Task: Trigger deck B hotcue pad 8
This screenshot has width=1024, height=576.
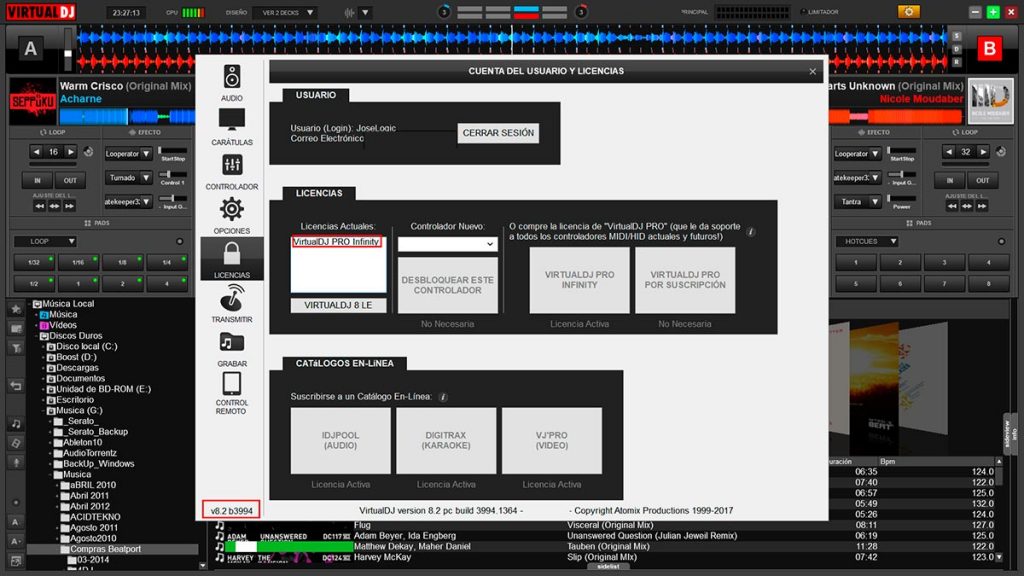Action: click(989, 284)
